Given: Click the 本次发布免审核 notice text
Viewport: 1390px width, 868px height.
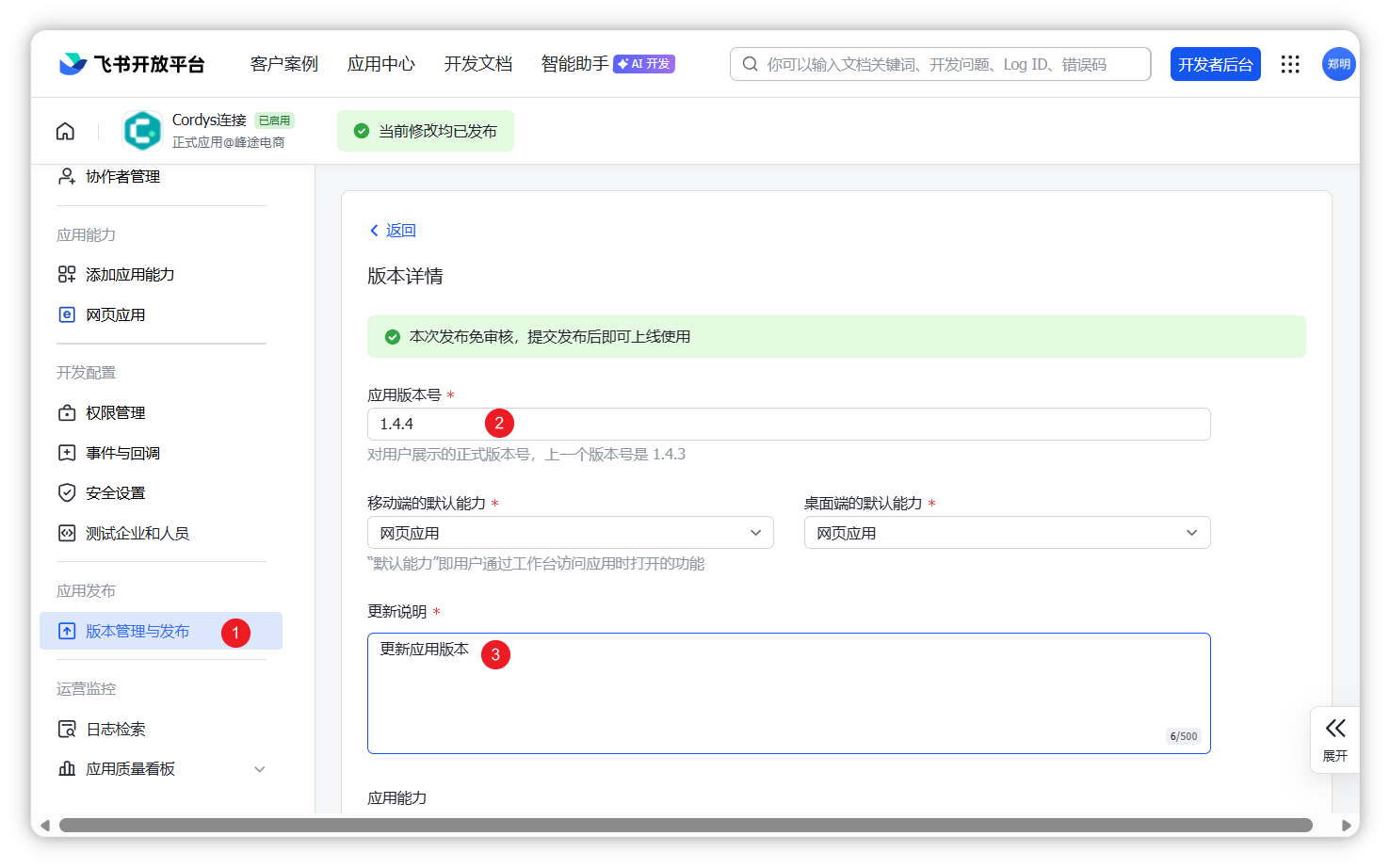Looking at the screenshot, I should tap(550, 336).
